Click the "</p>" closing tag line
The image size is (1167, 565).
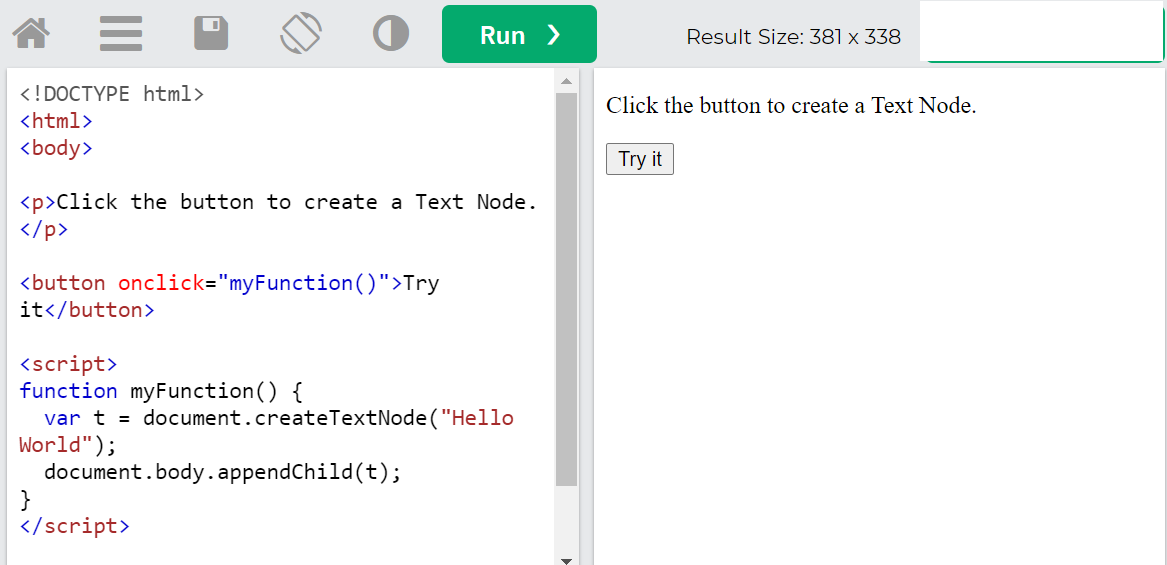point(43,229)
